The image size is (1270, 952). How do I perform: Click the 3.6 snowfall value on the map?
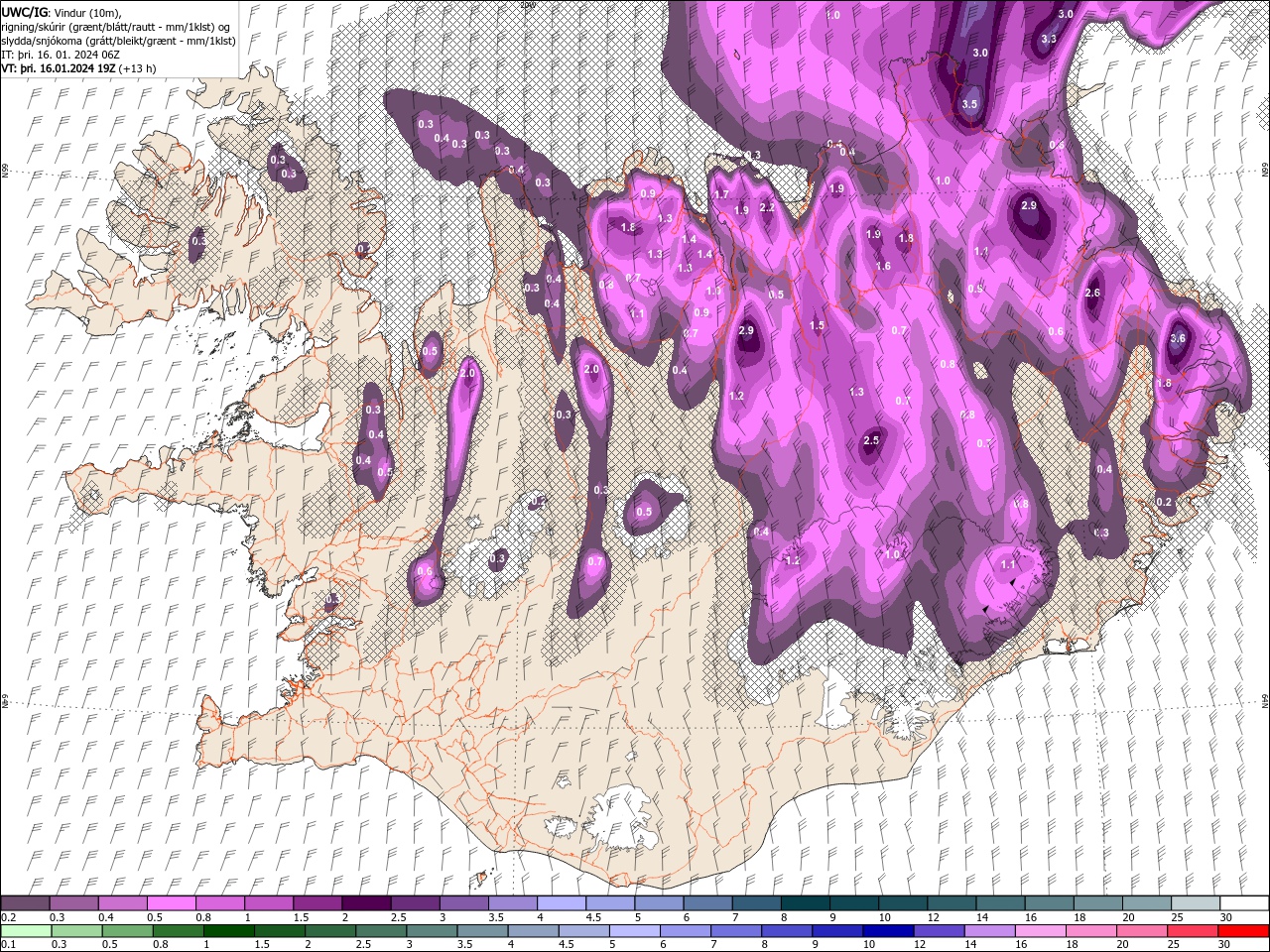[1179, 338]
